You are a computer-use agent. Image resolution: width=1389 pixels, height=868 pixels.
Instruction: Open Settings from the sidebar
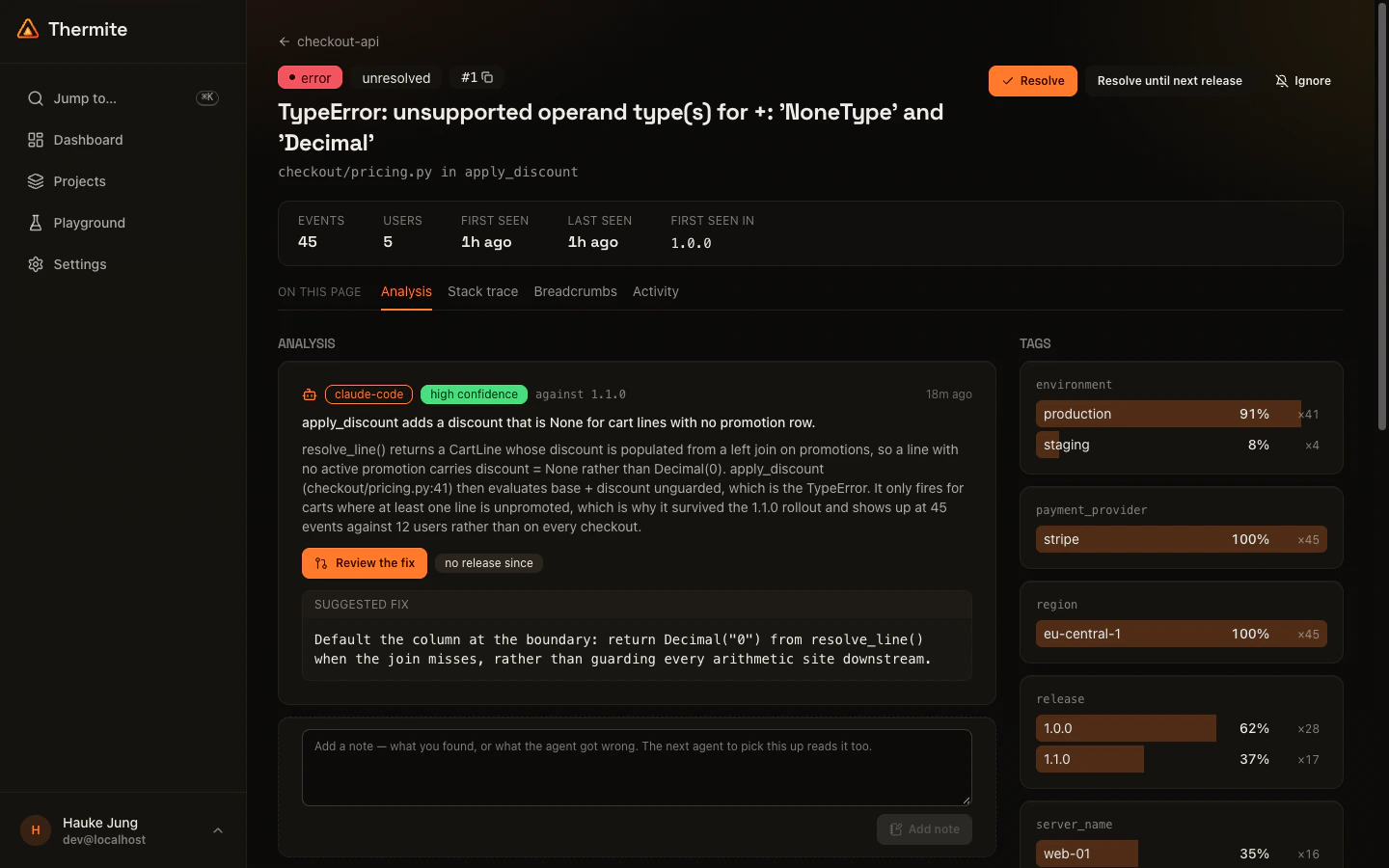[x=123, y=264]
